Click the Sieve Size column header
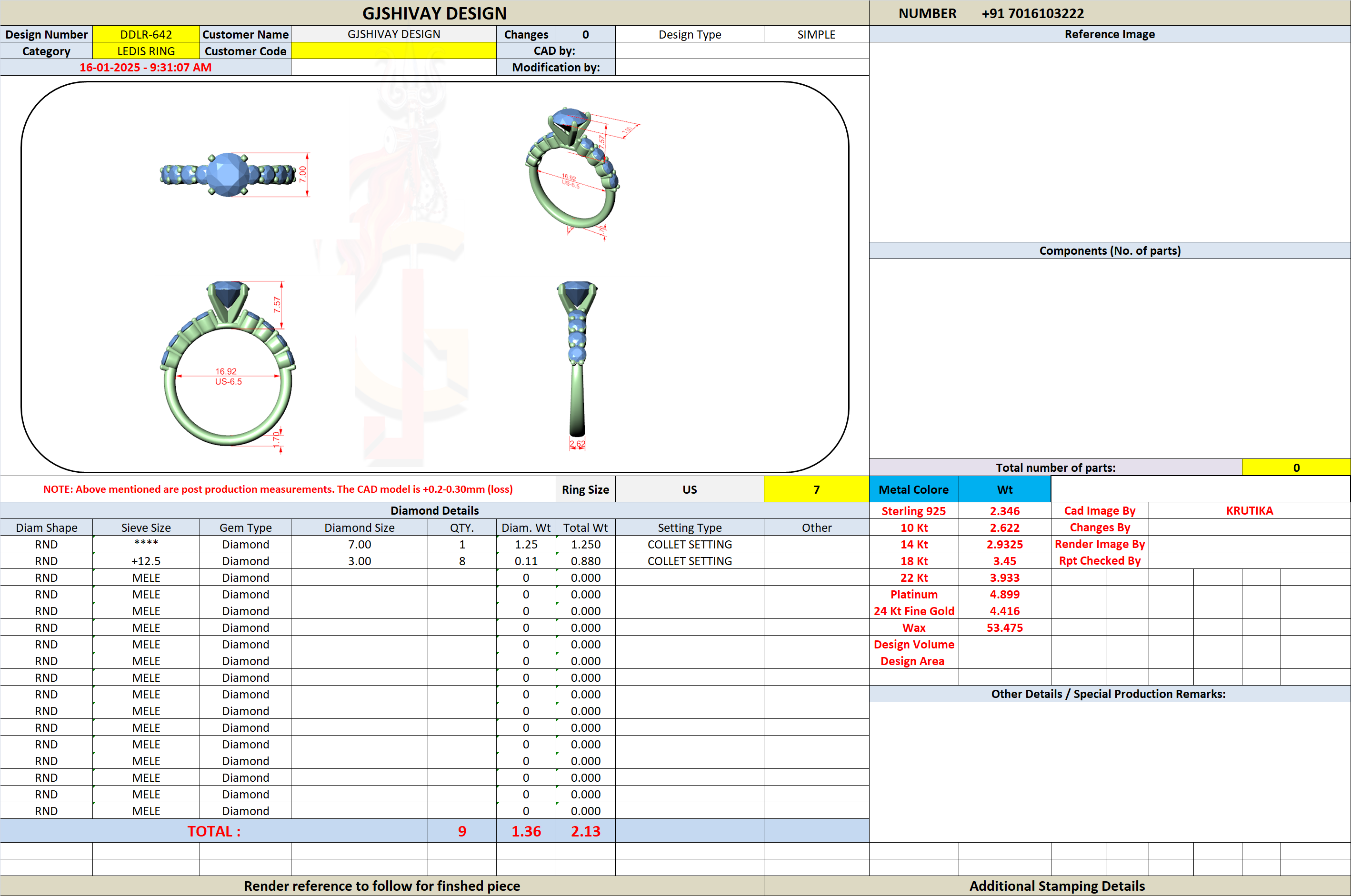The width and height of the screenshot is (1351, 896). click(146, 528)
